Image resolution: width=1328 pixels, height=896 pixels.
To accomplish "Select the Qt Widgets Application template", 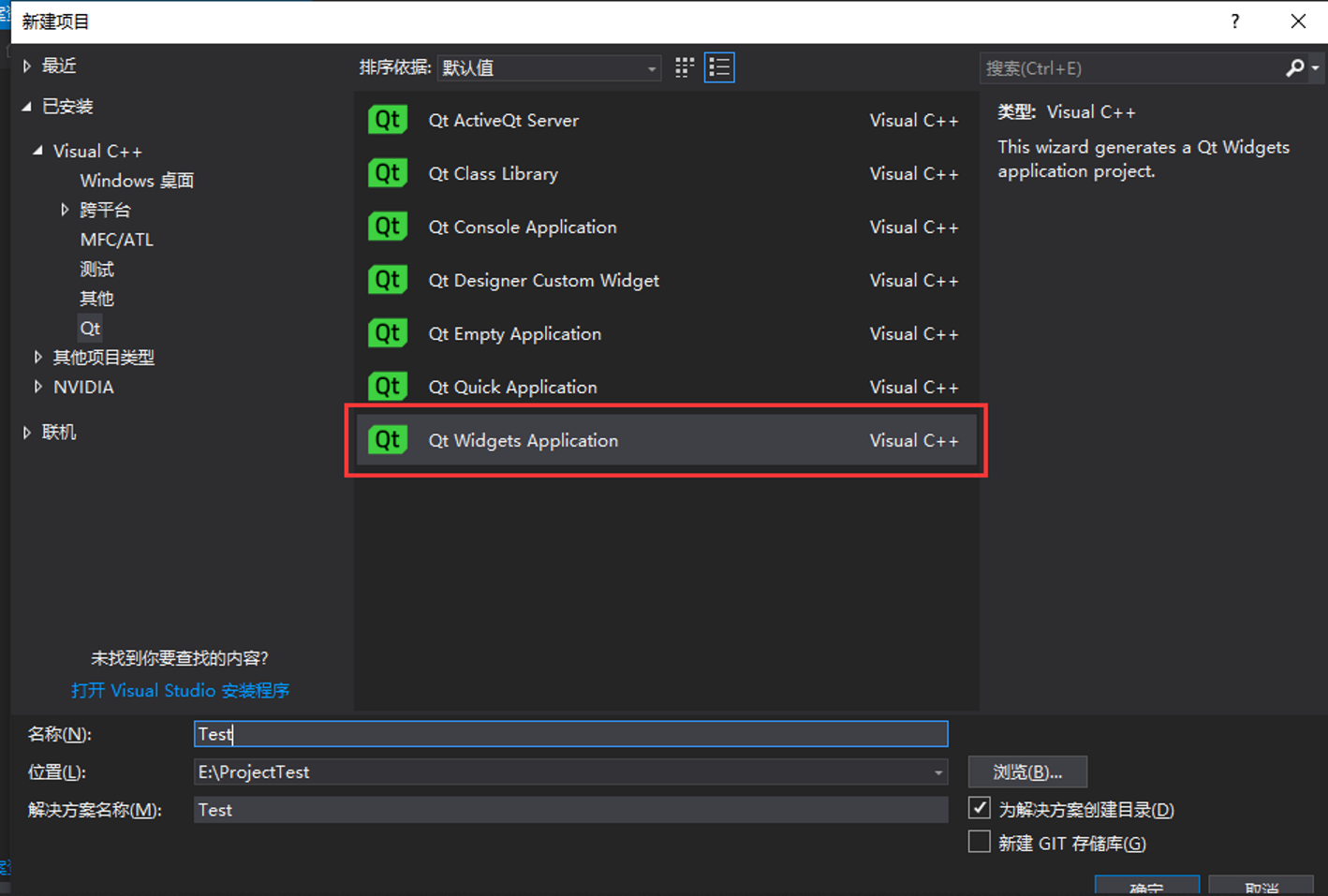I will pos(666,440).
